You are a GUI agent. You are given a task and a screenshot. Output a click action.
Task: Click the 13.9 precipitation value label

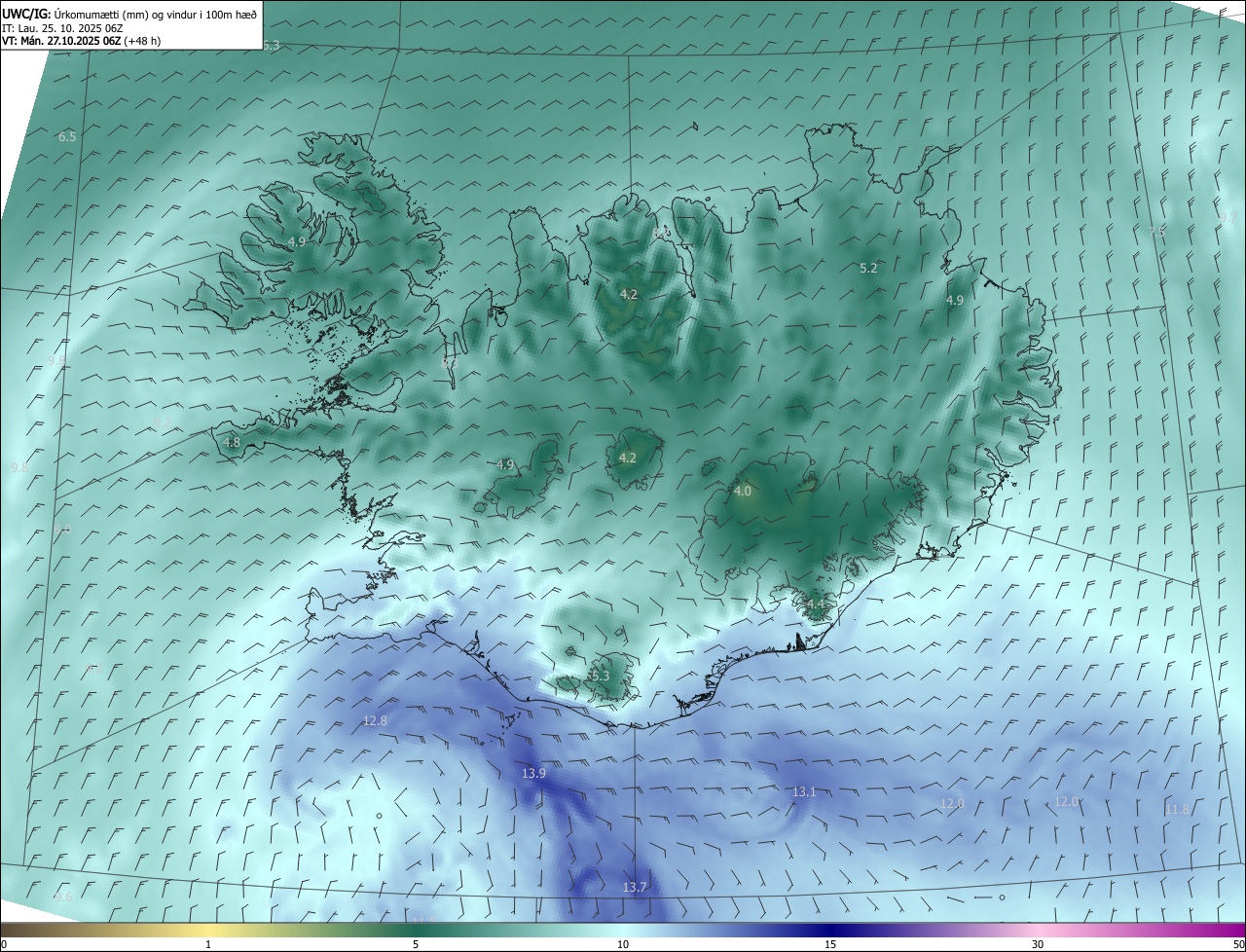(x=533, y=773)
